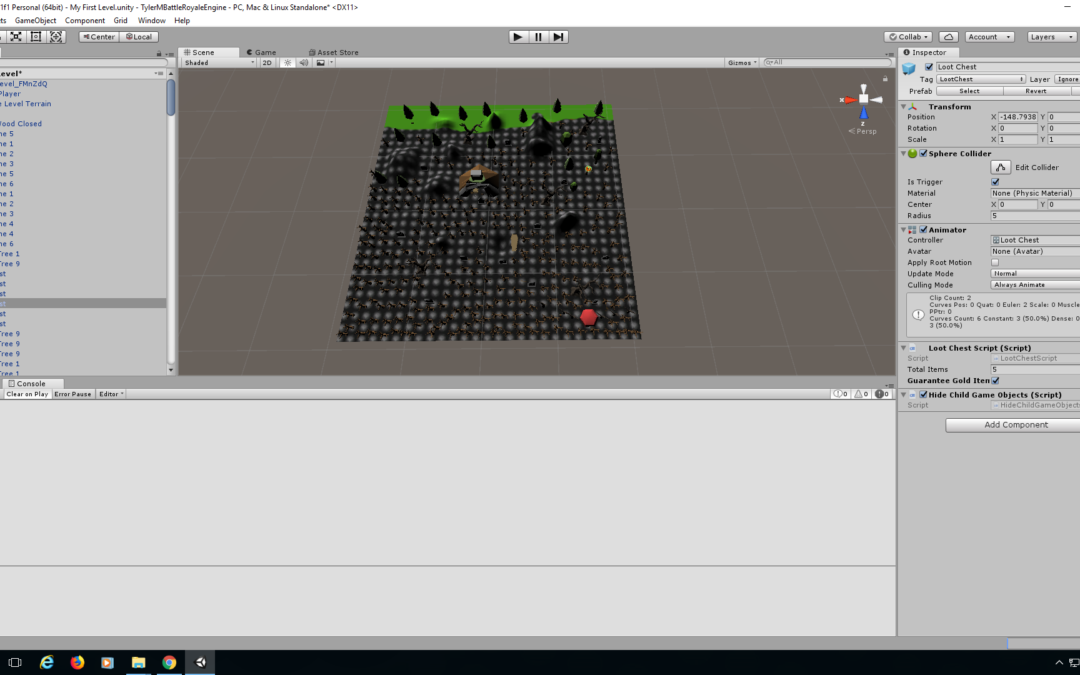Toggle Is Trigger checkbox
Screen dimensions: 1080x675
pyautogui.click(x=995, y=182)
